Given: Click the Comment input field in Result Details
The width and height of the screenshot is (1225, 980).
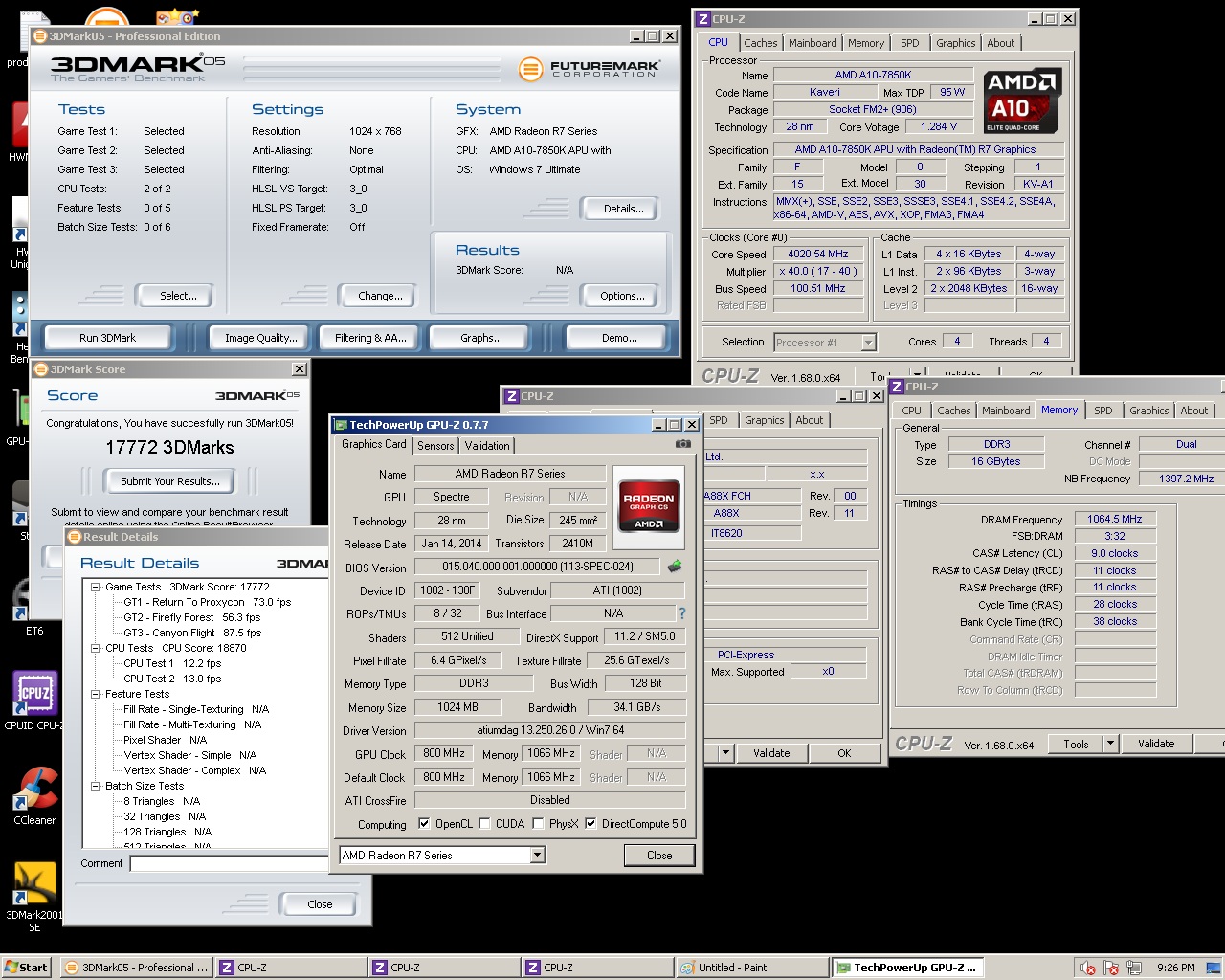Looking at the screenshot, I should click(230, 863).
